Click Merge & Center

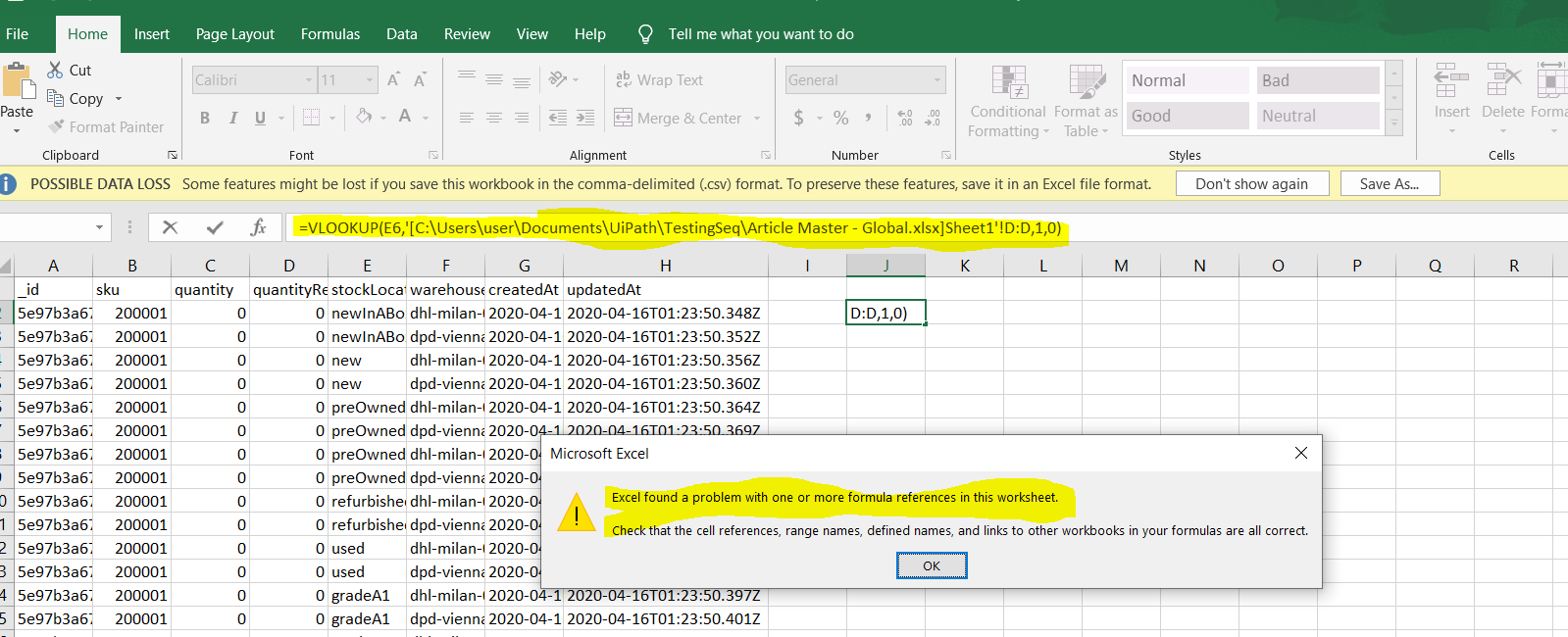coord(678,118)
